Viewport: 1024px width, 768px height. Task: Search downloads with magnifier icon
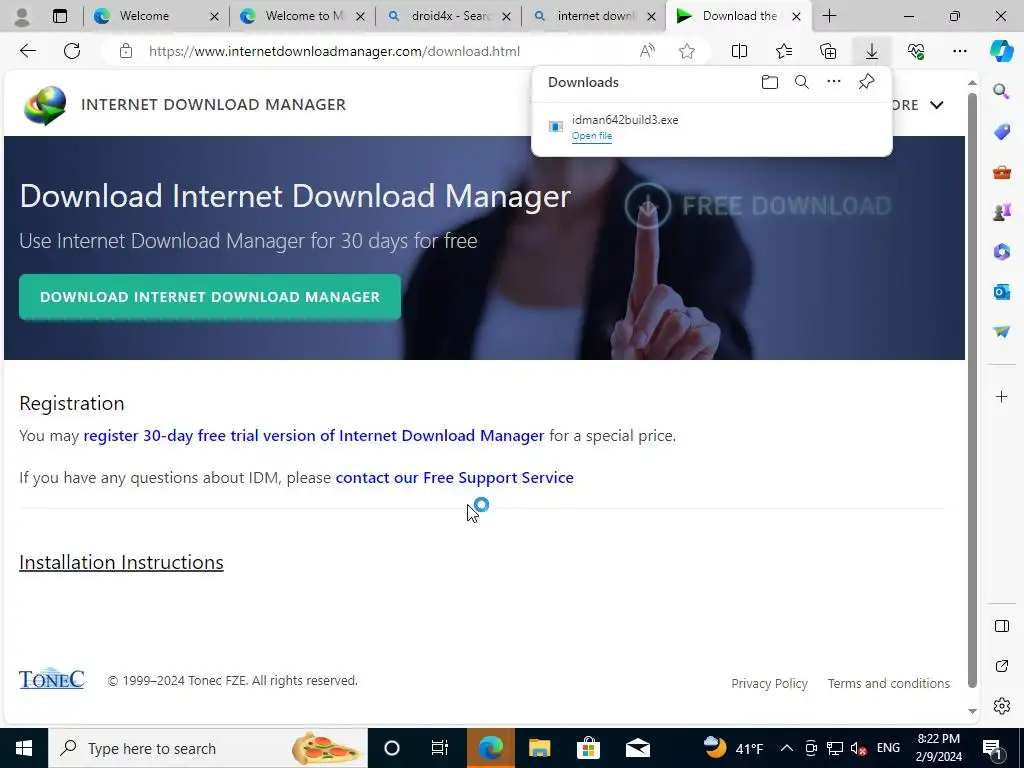[x=802, y=82]
